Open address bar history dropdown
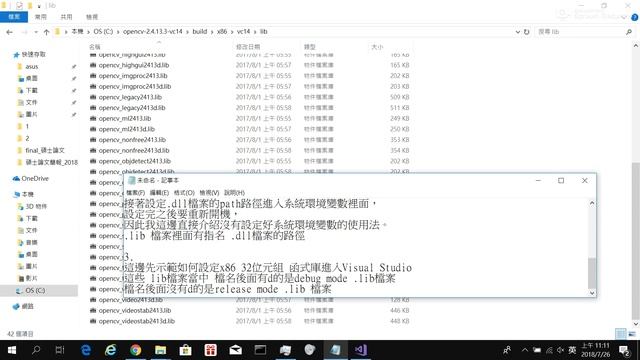 (x=518, y=32)
